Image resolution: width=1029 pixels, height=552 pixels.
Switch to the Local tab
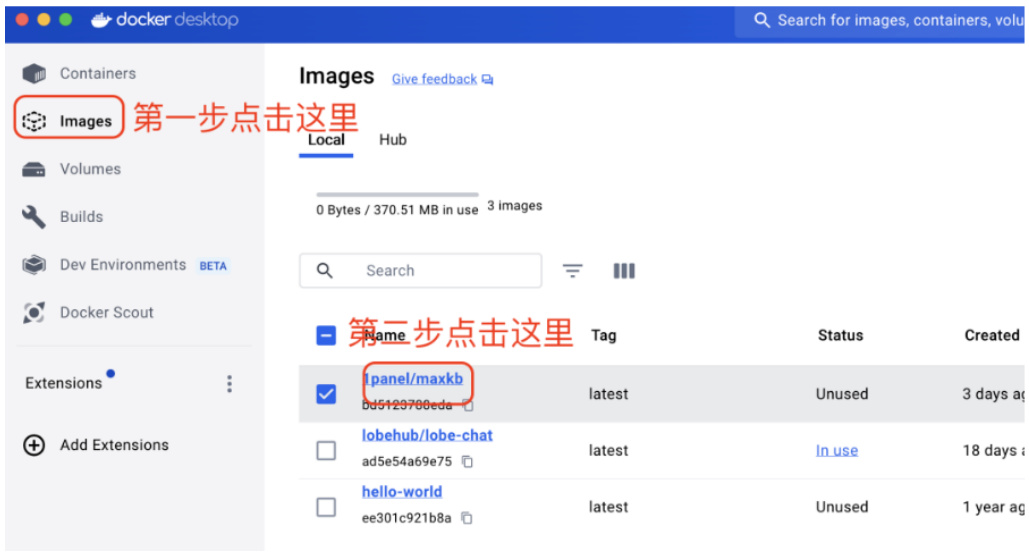click(326, 140)
